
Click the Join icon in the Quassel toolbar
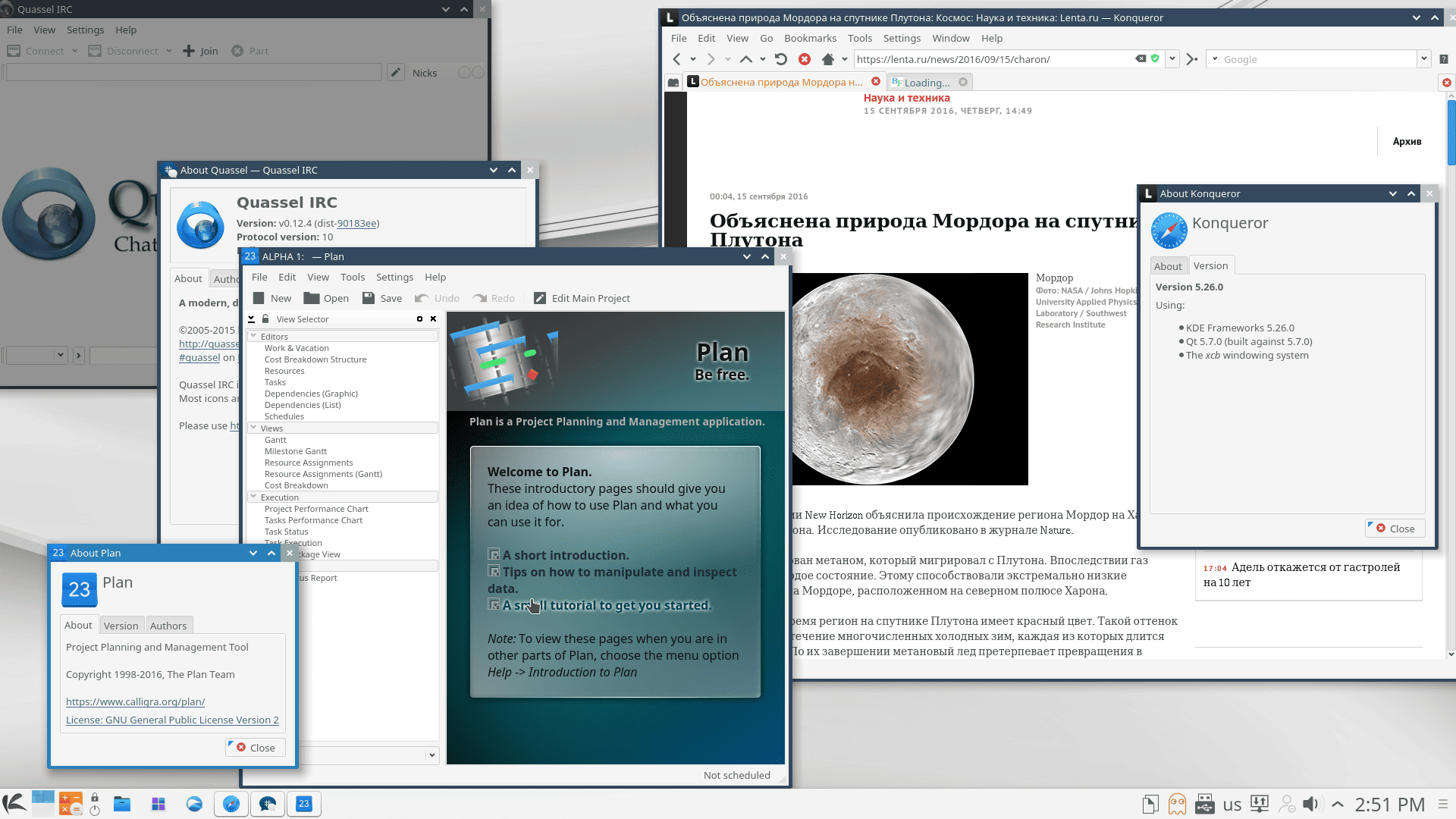click(189, 51)
